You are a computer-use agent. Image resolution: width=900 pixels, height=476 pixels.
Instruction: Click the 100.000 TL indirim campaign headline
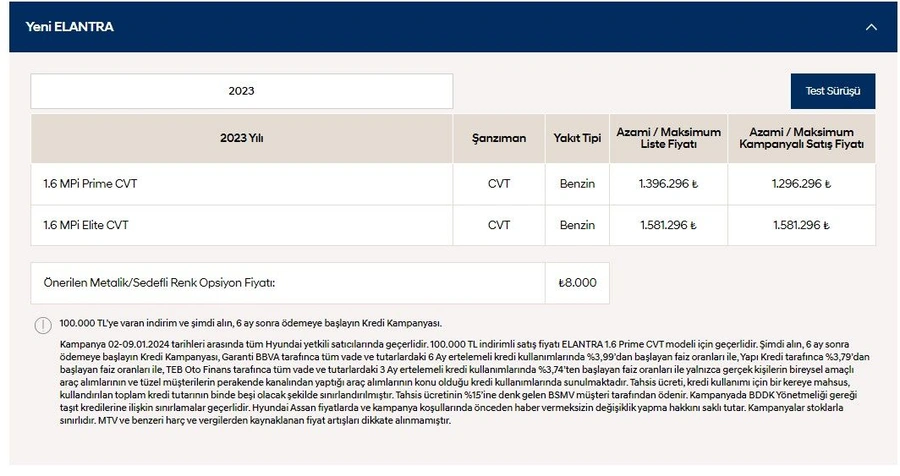[x=251, y=323]
